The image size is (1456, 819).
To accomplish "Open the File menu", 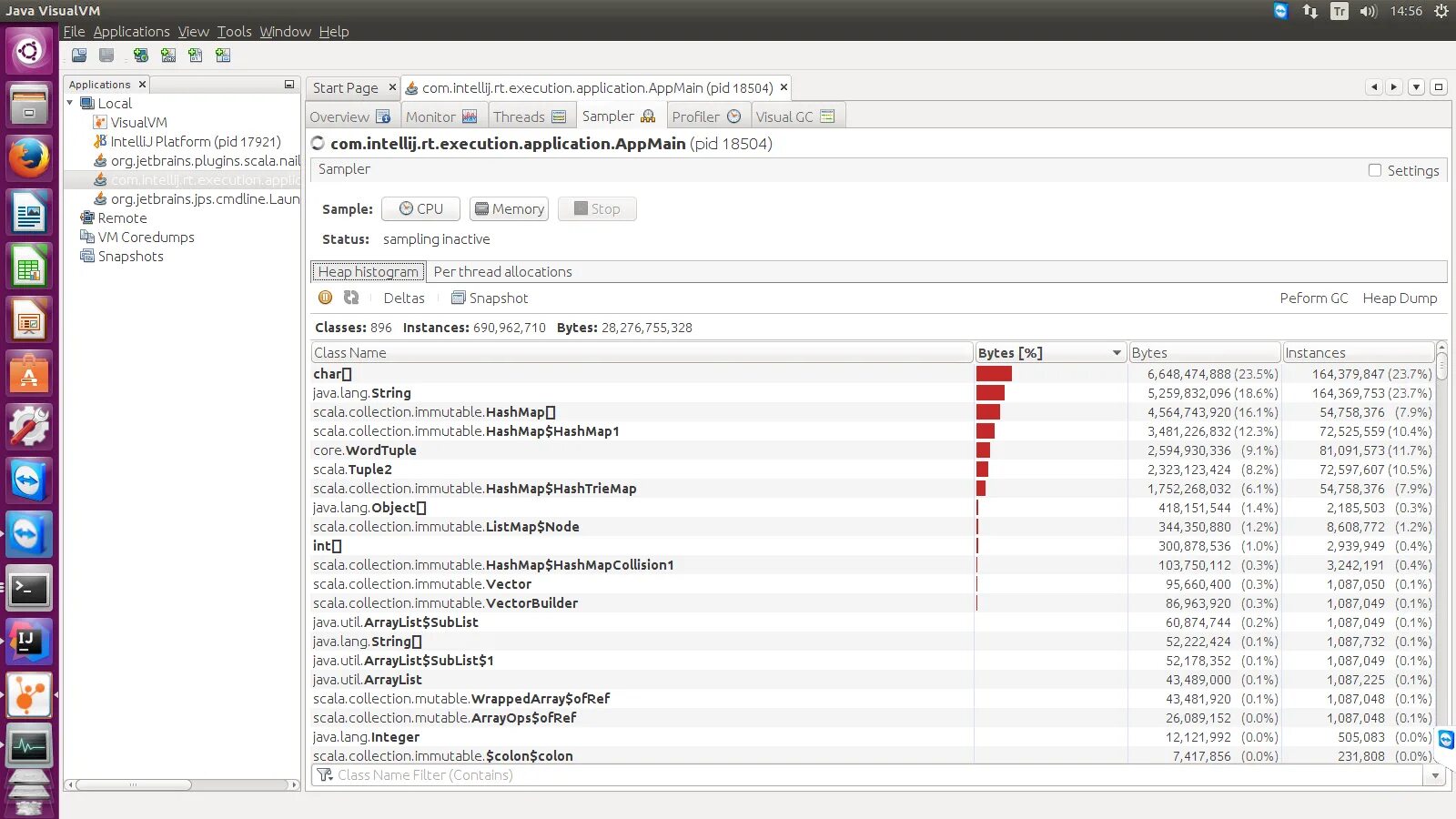I will (74, 31).
